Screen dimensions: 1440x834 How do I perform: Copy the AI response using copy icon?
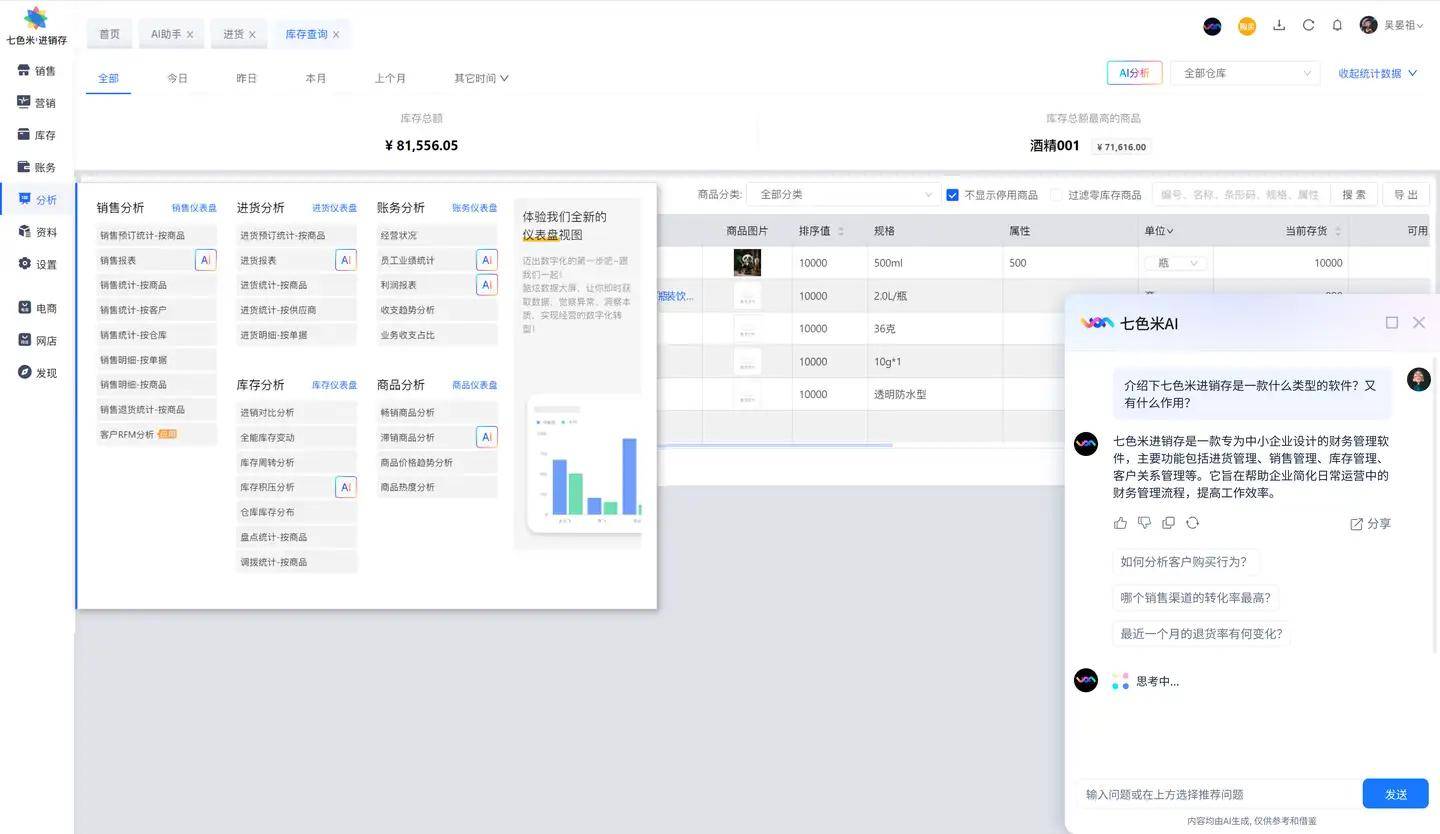(1168, 523)
